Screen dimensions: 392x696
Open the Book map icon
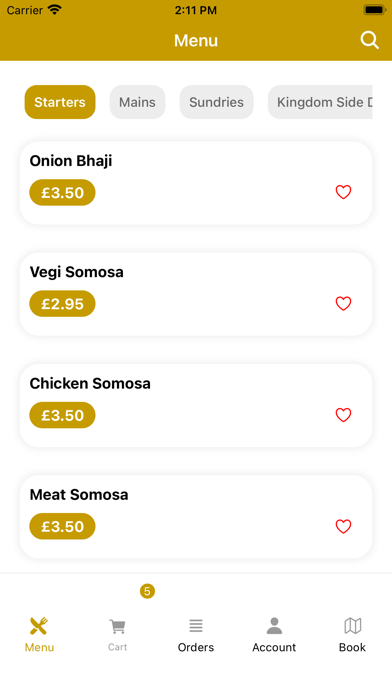352,626
